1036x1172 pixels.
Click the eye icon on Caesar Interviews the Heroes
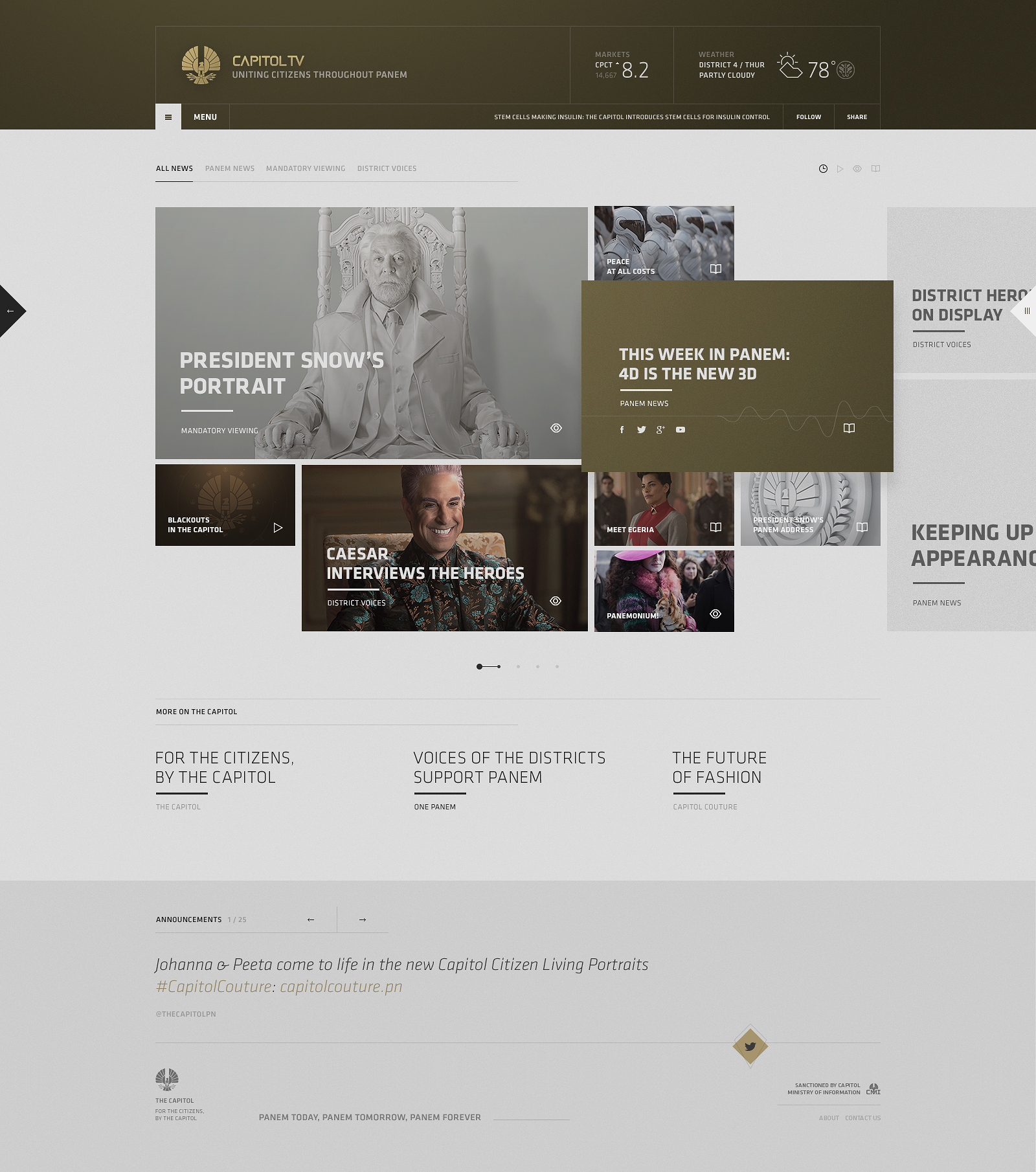[x=556, y=601]
